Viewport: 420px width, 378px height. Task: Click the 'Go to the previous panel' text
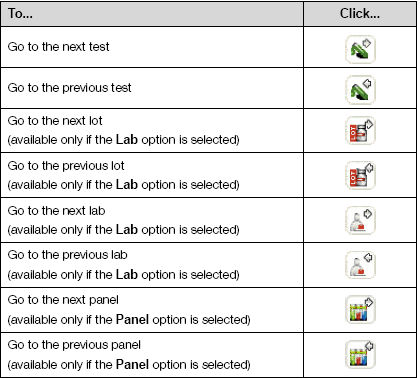[74, 345]
